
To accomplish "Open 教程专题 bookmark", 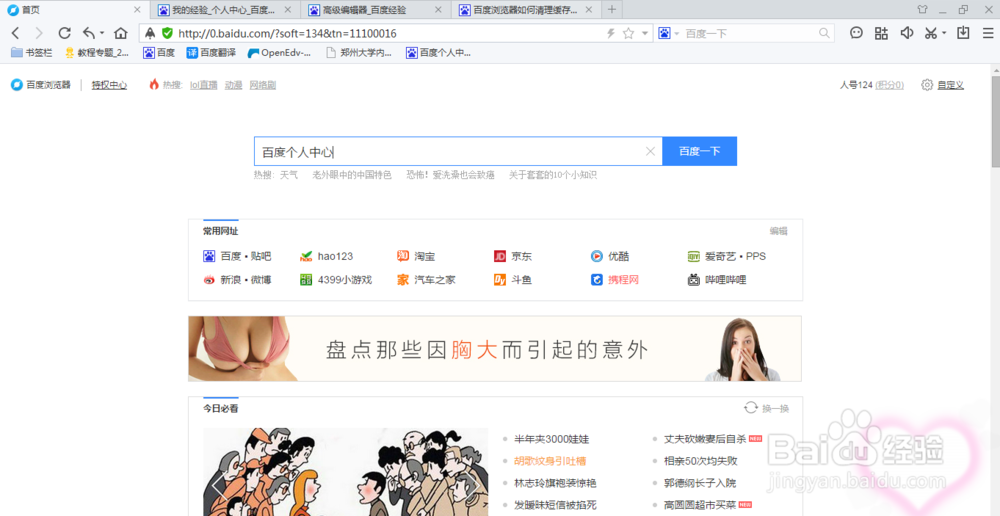I will (x=97, y=53).
